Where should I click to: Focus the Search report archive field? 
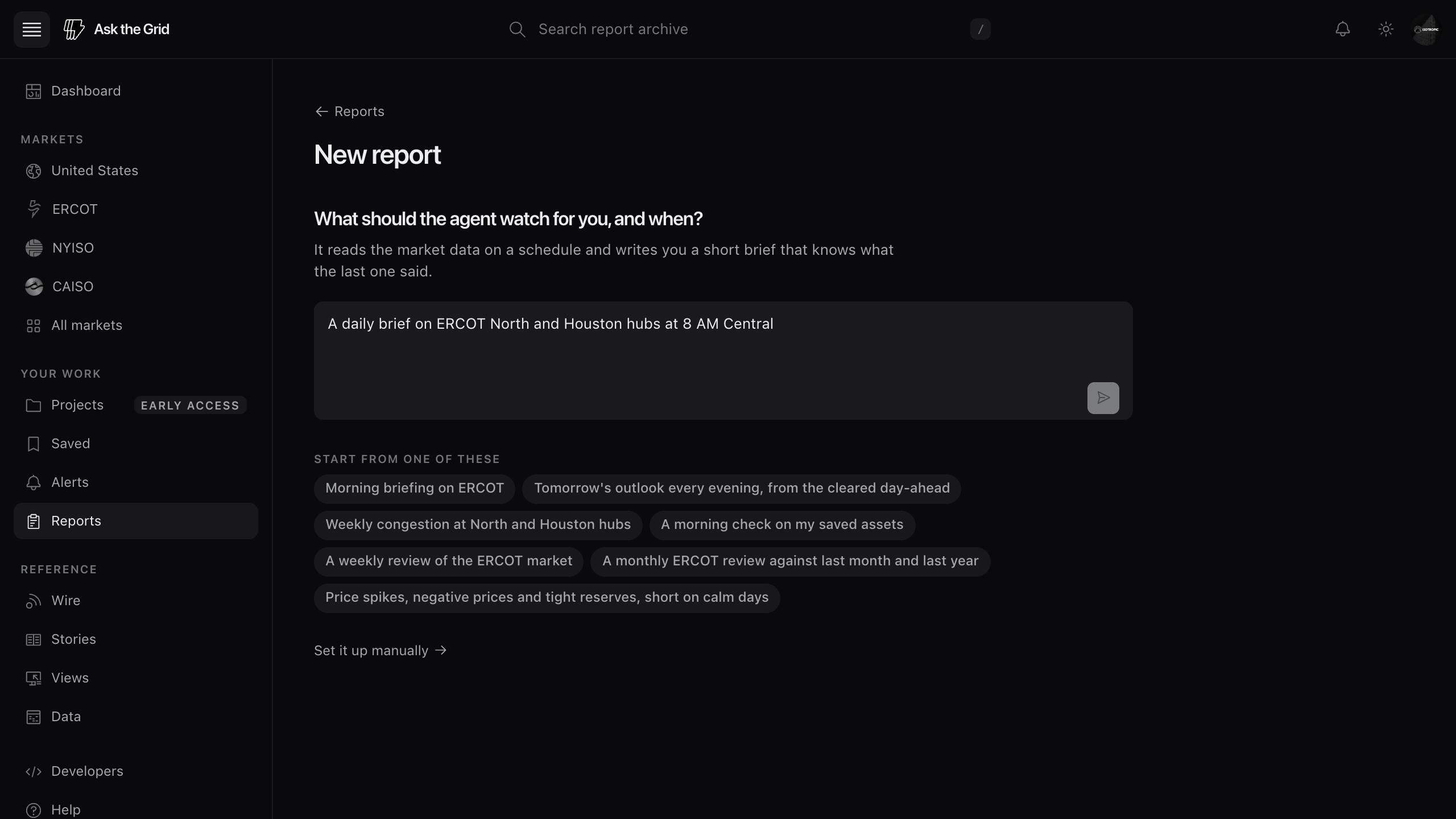point(751,30)
